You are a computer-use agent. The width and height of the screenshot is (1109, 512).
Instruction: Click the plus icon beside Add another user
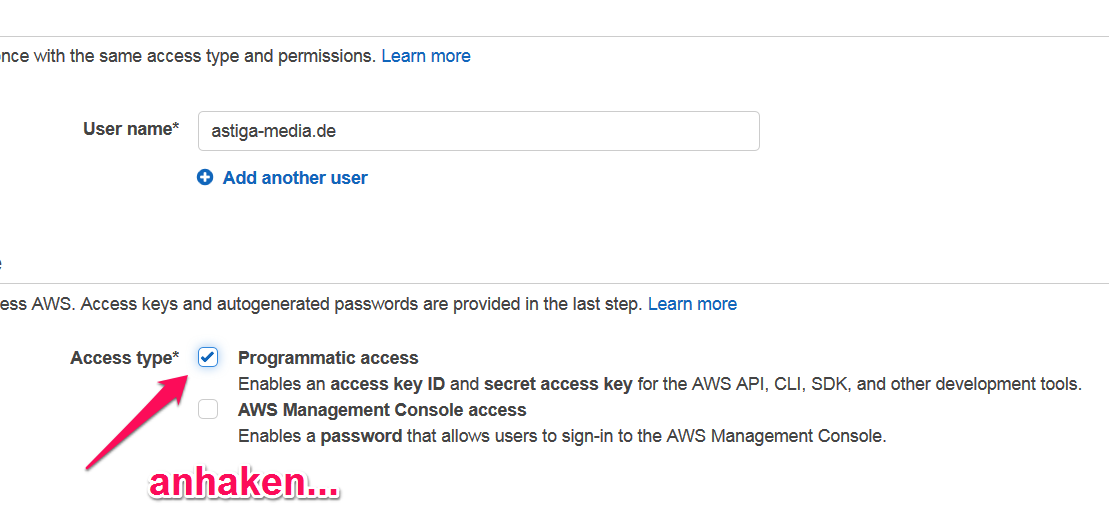(205, 178)
